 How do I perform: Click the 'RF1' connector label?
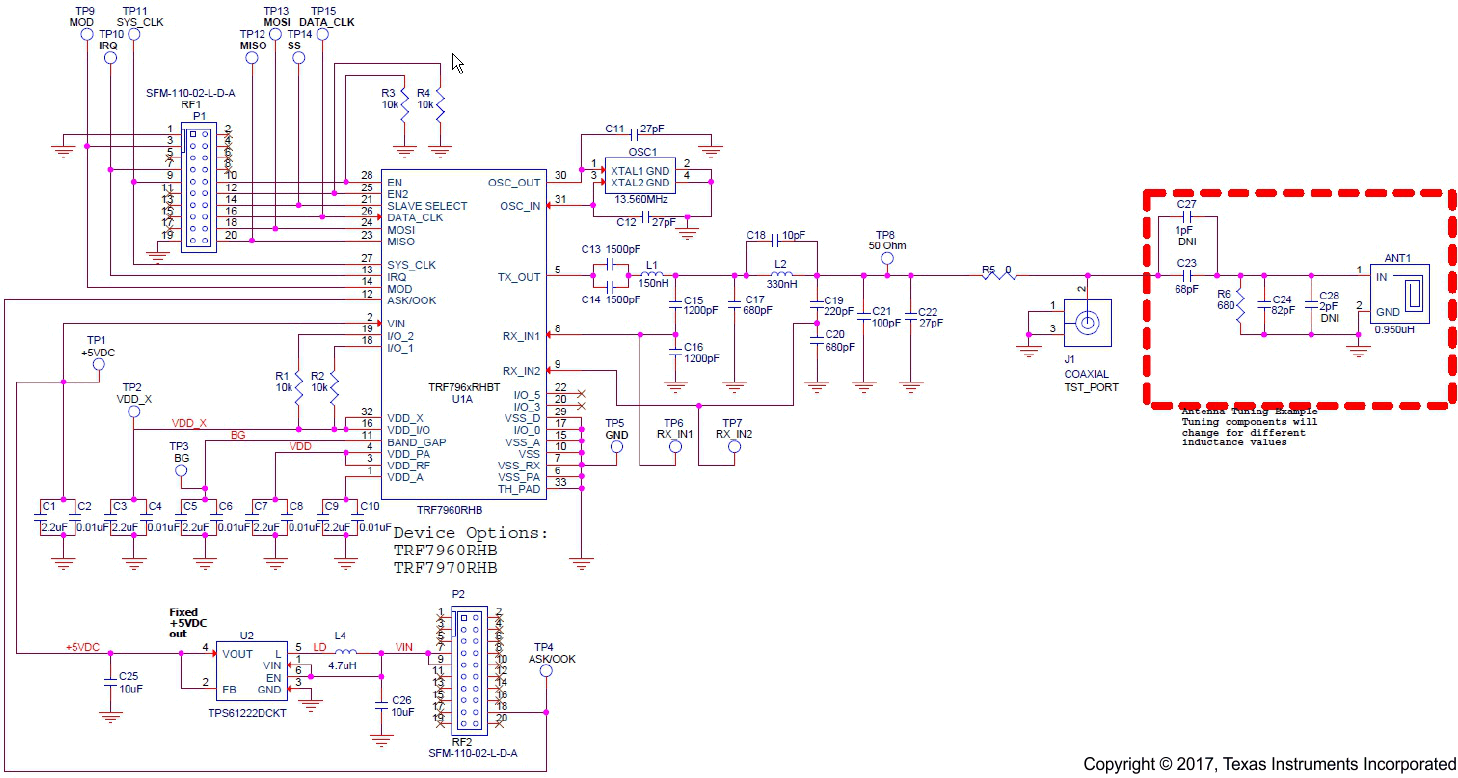pyautogui.click(x=191, y=104)
